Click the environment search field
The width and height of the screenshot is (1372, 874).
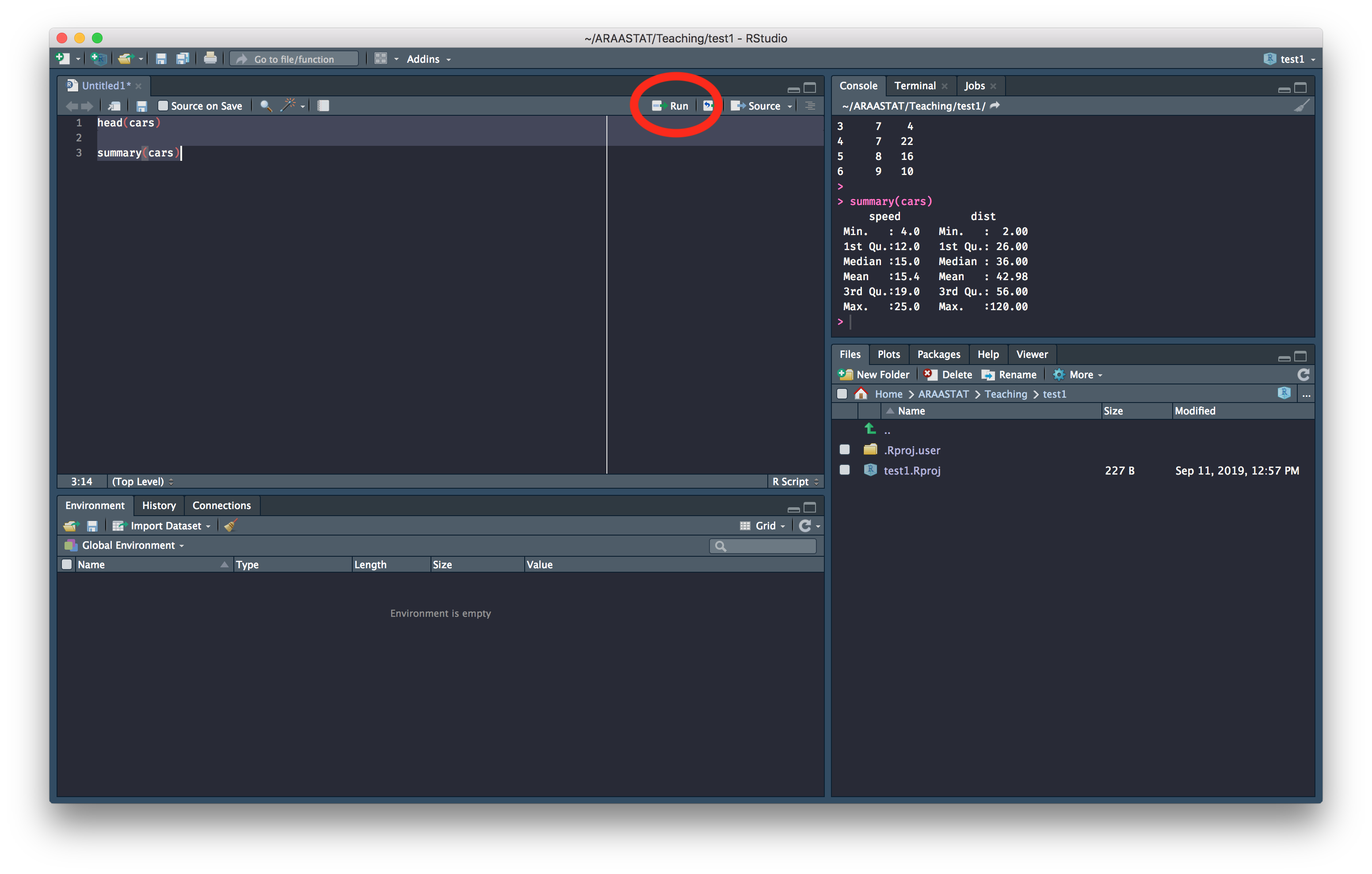(x=769, y=546)
